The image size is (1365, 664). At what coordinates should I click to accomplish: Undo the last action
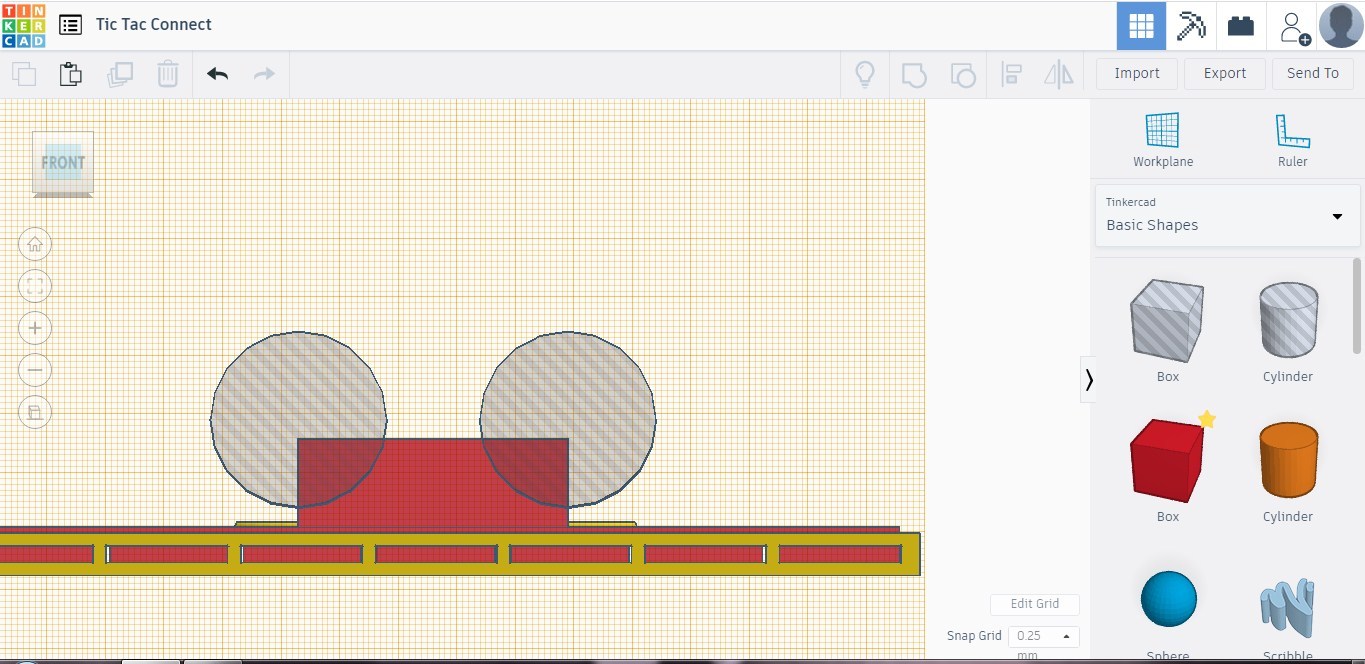click(x=217, y=74)
